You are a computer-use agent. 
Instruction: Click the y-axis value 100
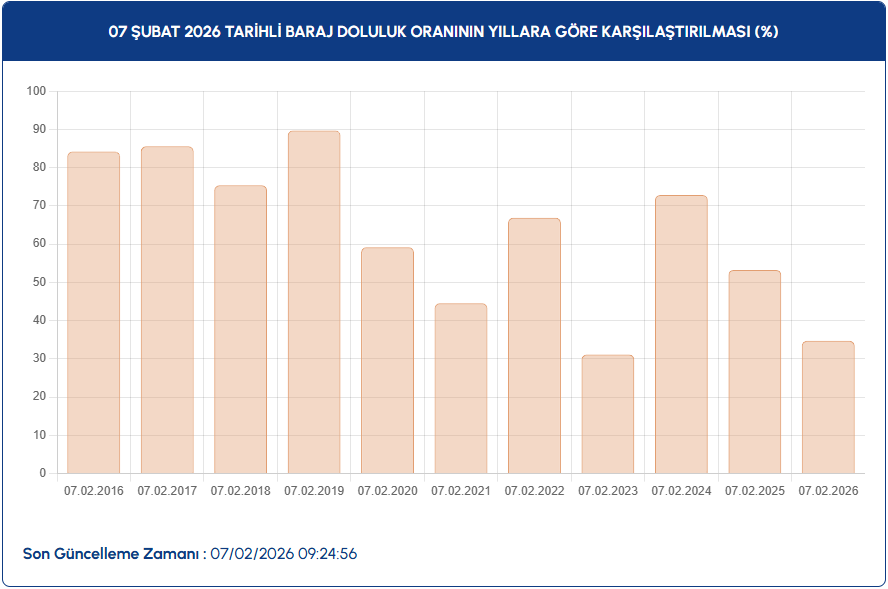coord(37,91)
